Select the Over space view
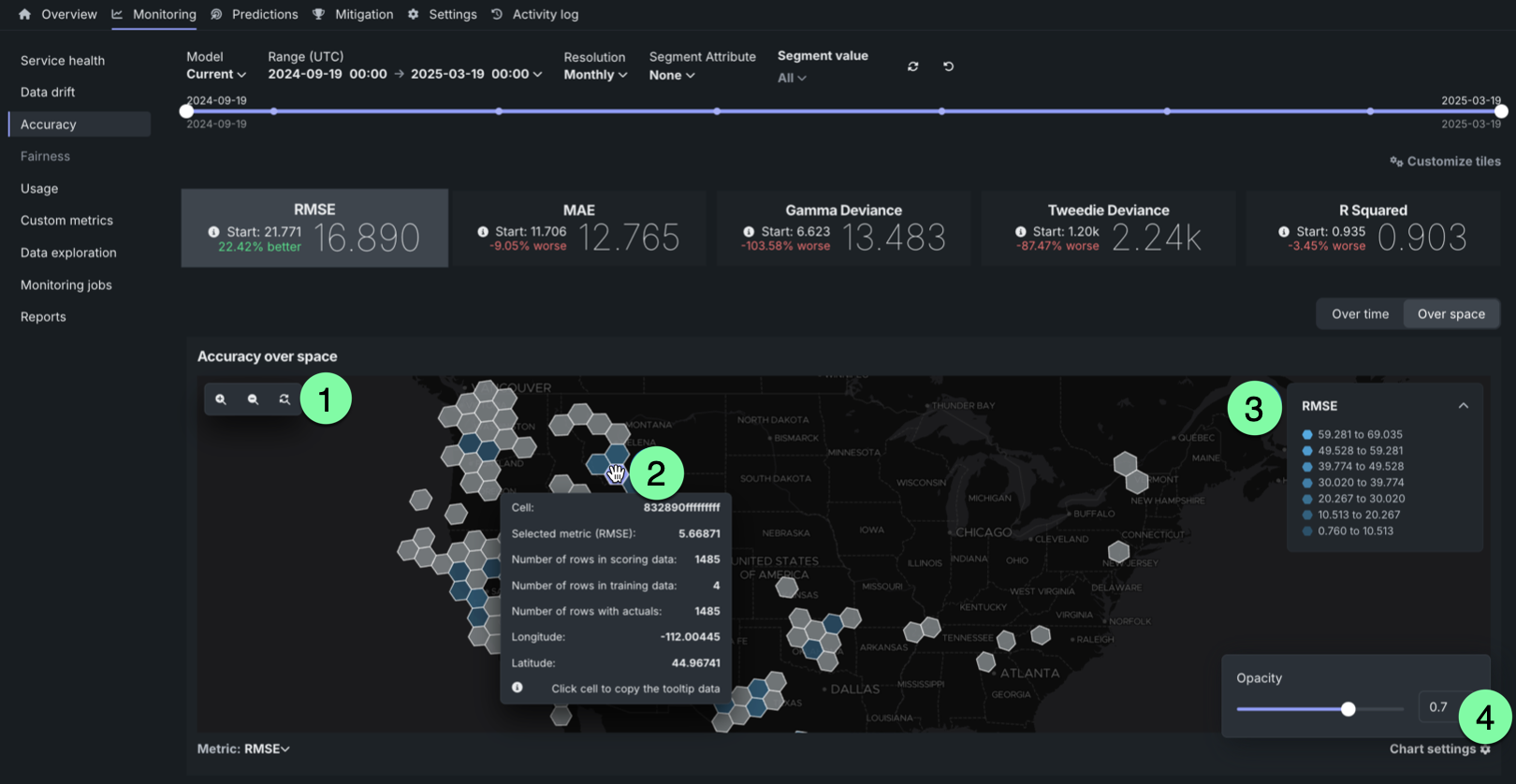Image resolution: width=1516 pixels, height=784 pixels. click(1450, 314)
